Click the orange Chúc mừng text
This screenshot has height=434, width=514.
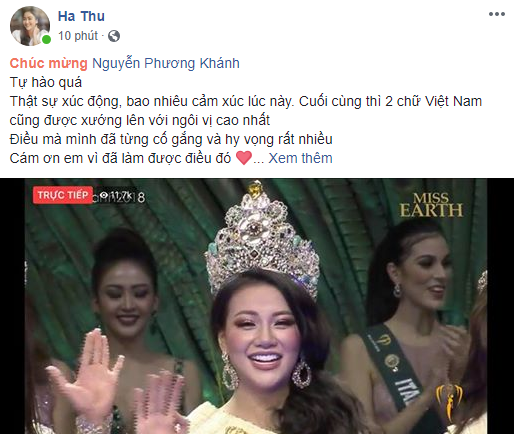pos(49,63)
